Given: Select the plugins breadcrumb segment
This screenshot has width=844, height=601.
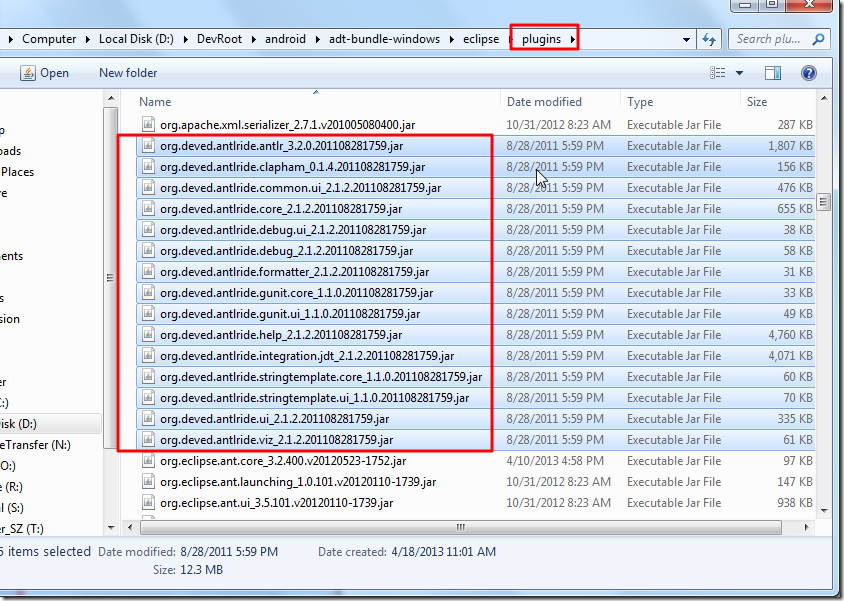Looking at the screenshot, I should [x=541, y=39].
